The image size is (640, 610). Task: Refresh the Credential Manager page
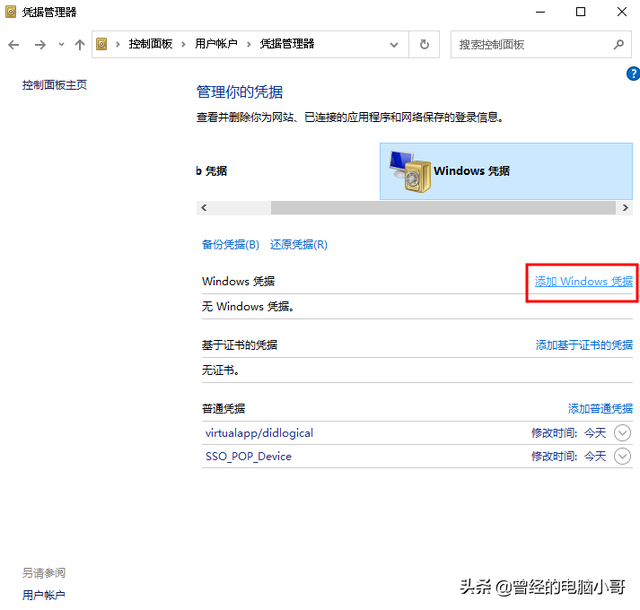[x=424, y=44]
